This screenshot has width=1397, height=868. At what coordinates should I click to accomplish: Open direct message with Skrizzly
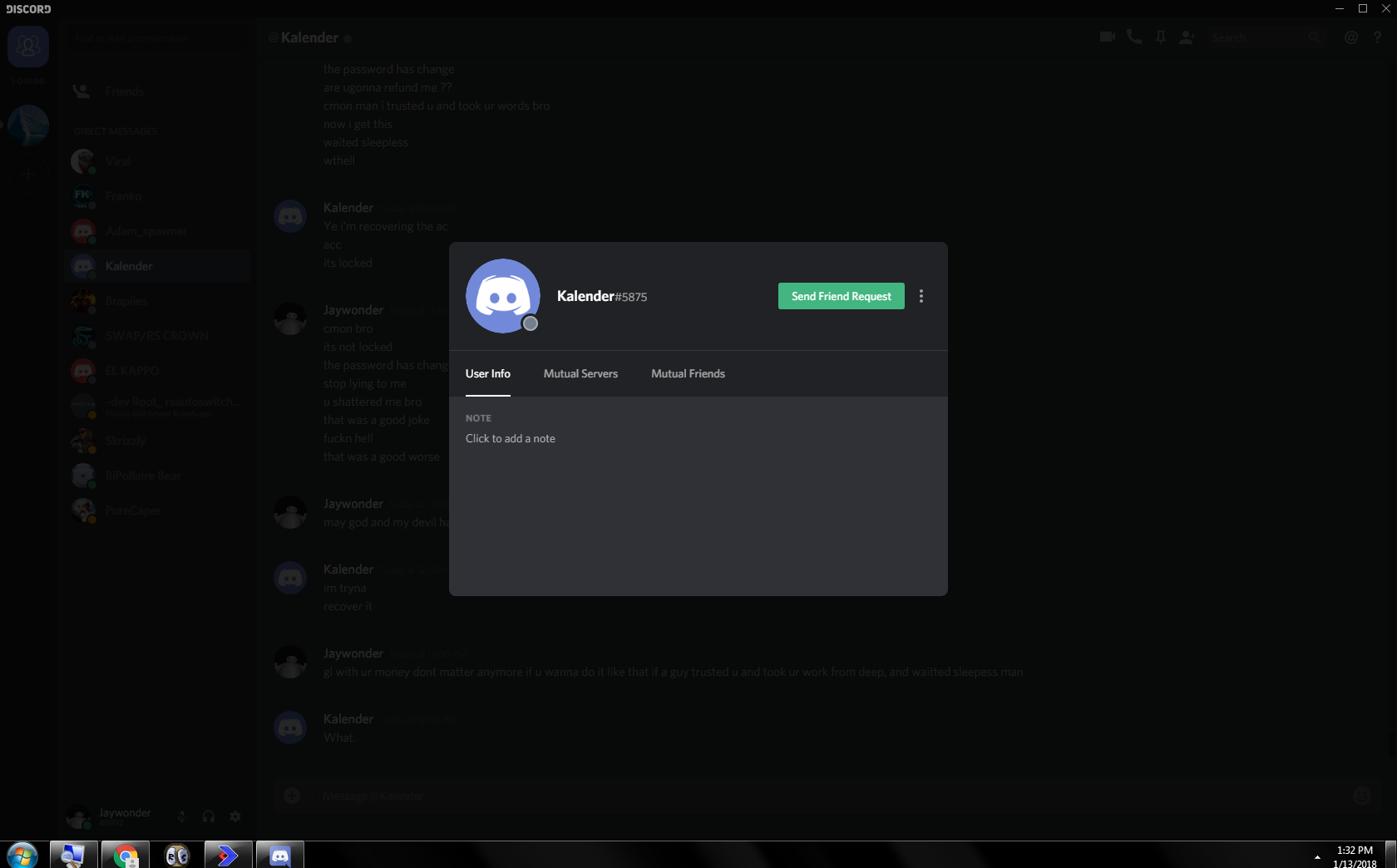(157, 441)
